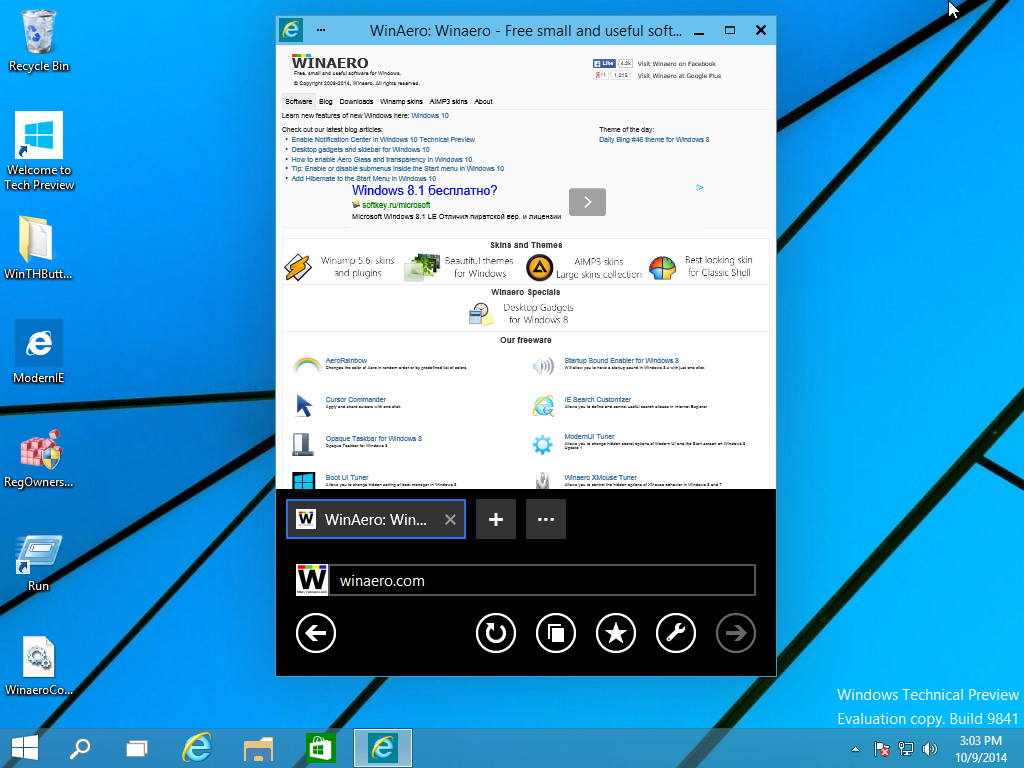Click the Winaero site favicon beside address bar
Screen dimensions: 1024x768
point(312,579)
